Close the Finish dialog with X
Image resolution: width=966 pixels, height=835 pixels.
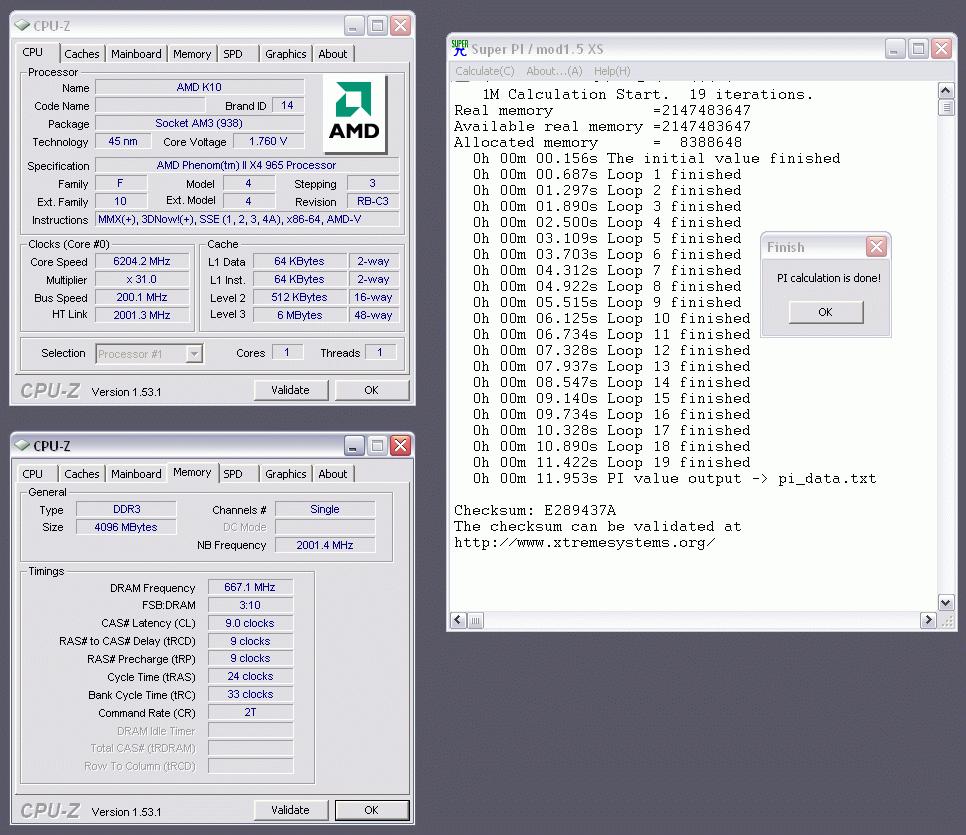[876, 247]
